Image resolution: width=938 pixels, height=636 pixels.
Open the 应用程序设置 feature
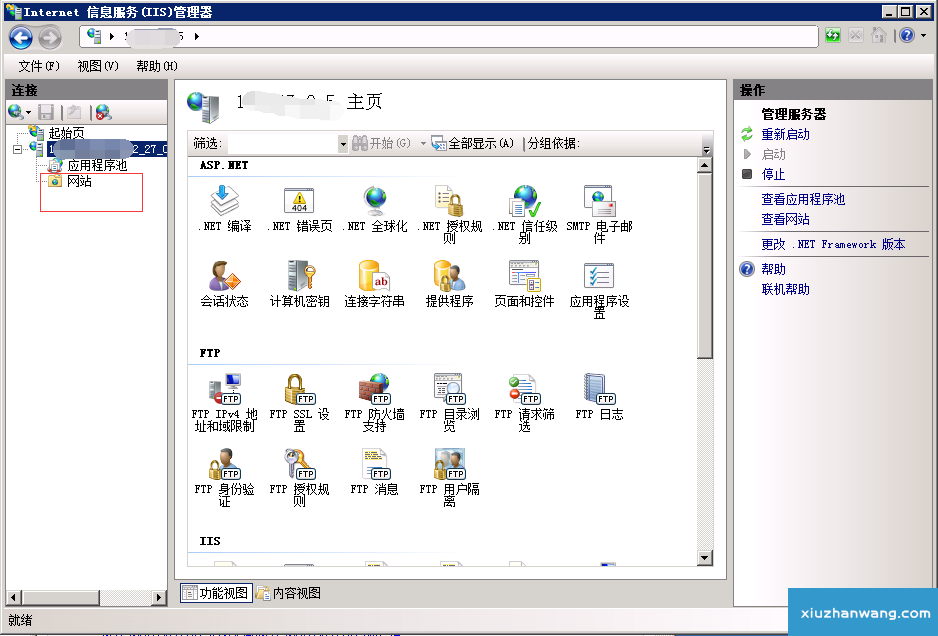(x=599, y=290)
